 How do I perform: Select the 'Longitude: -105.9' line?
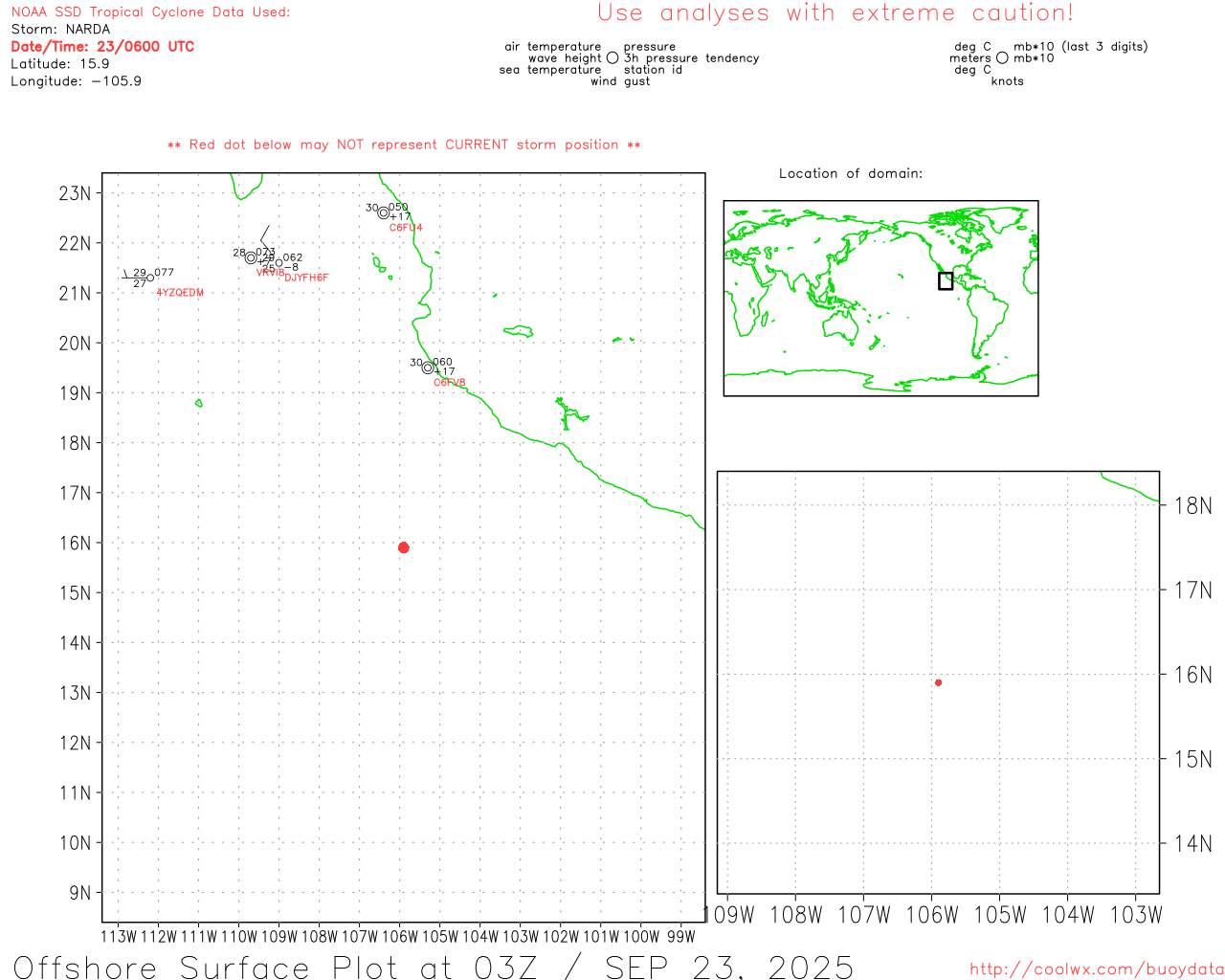point(77,80)
